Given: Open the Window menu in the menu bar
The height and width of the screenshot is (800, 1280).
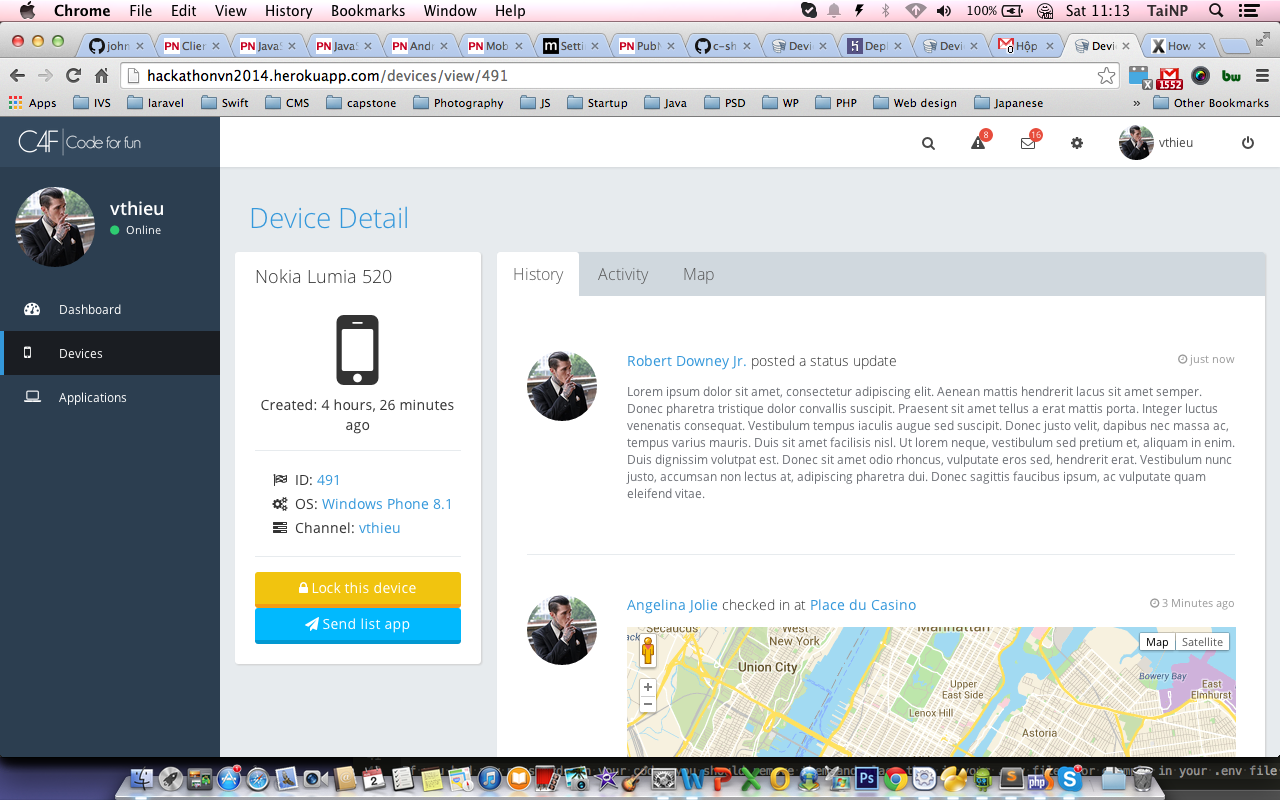Looking at the screenshot, I should tap(450, 11).
